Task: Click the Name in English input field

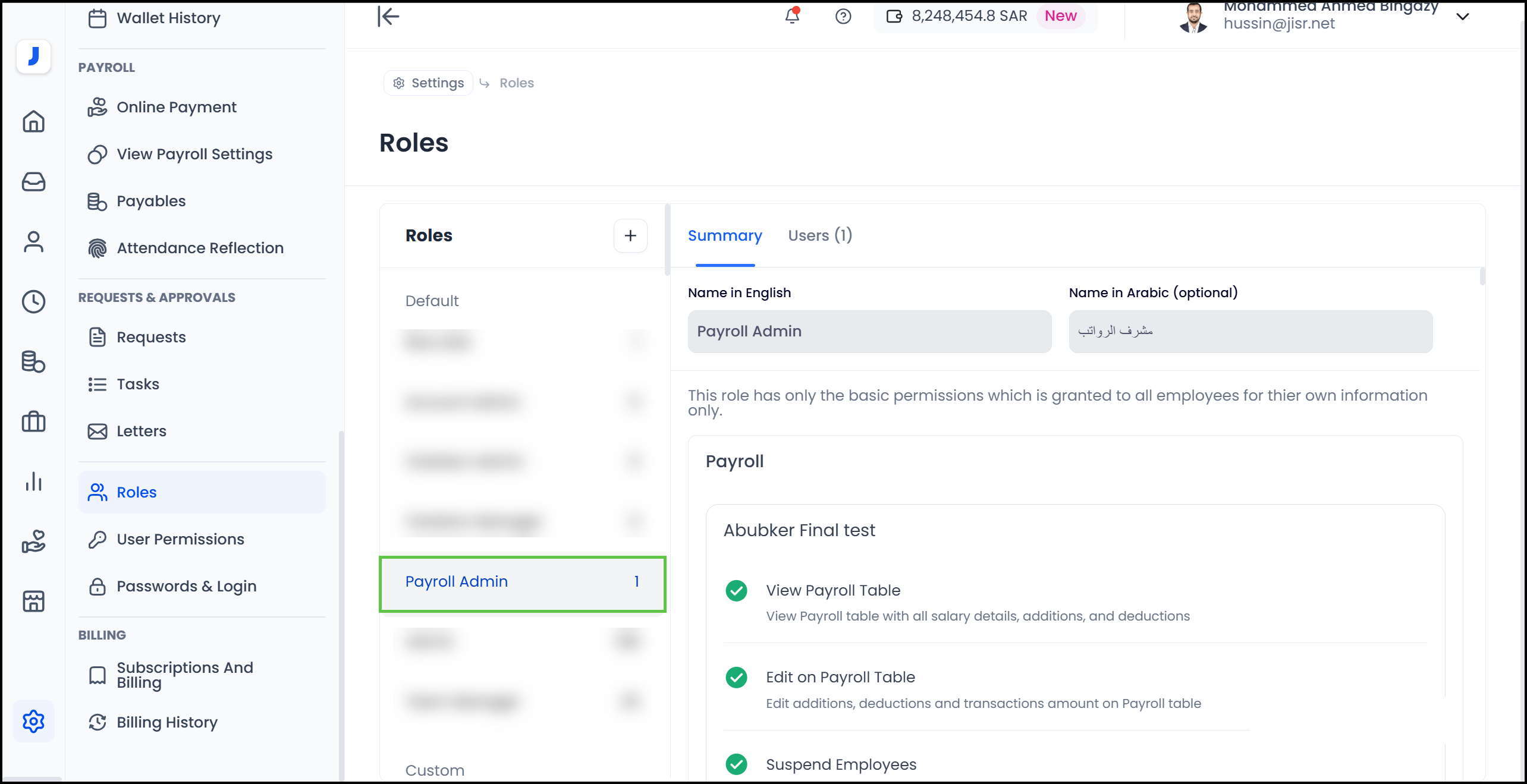Action: 869,331
